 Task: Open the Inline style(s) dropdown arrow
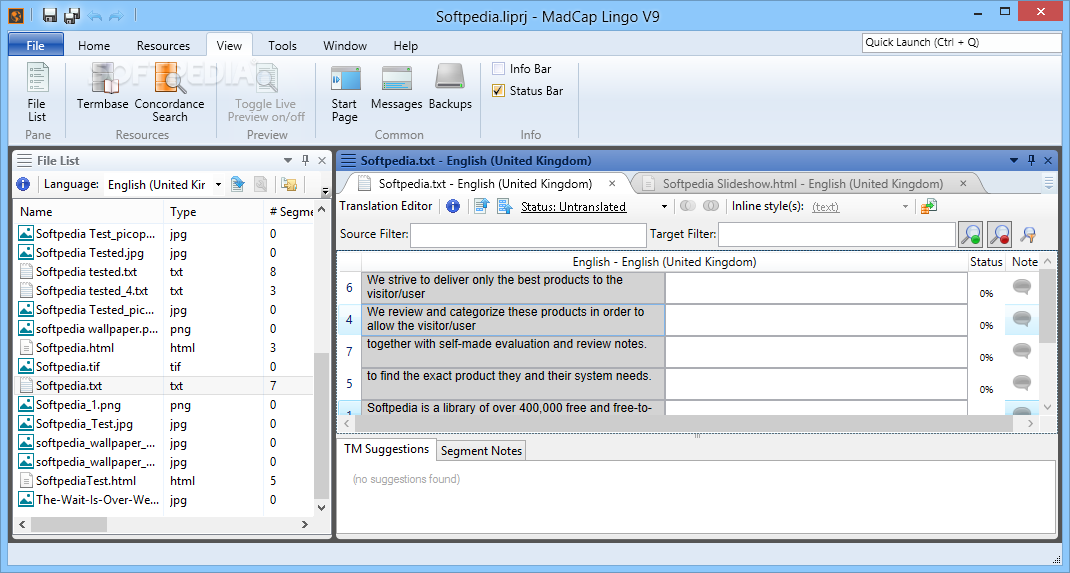[906, 206]
